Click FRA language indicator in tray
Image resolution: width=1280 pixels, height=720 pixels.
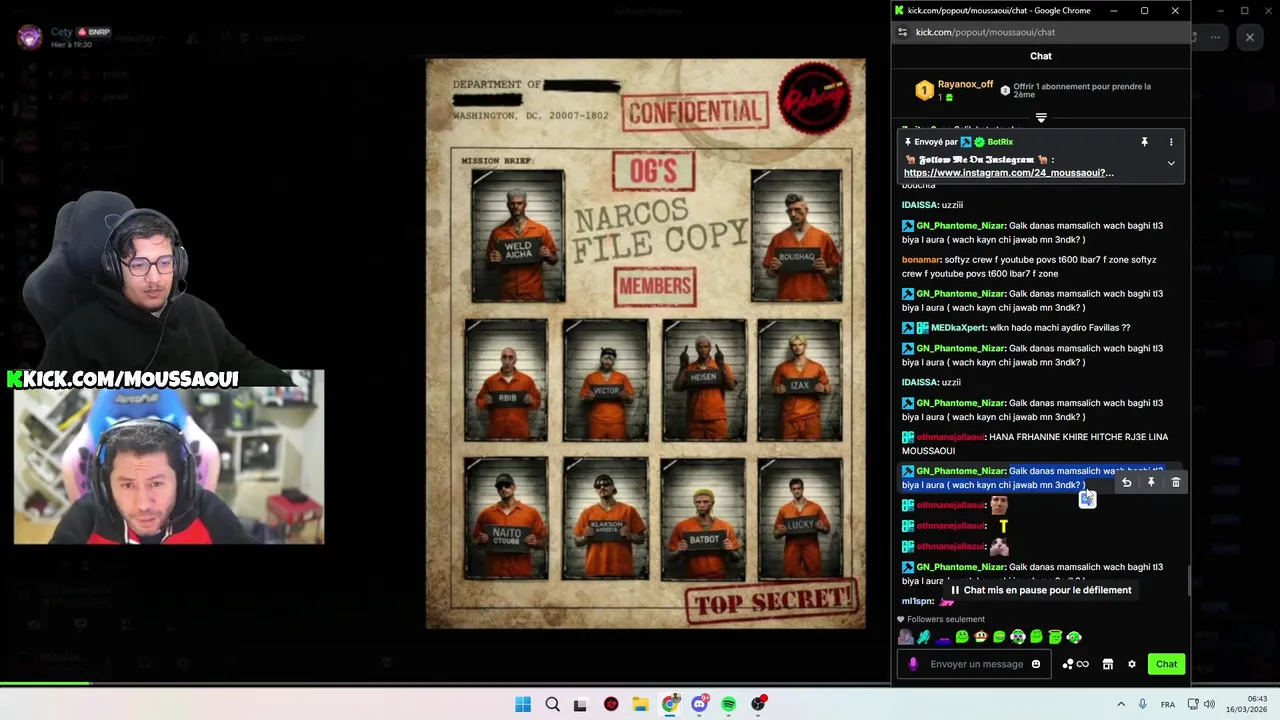point(1167,704)
